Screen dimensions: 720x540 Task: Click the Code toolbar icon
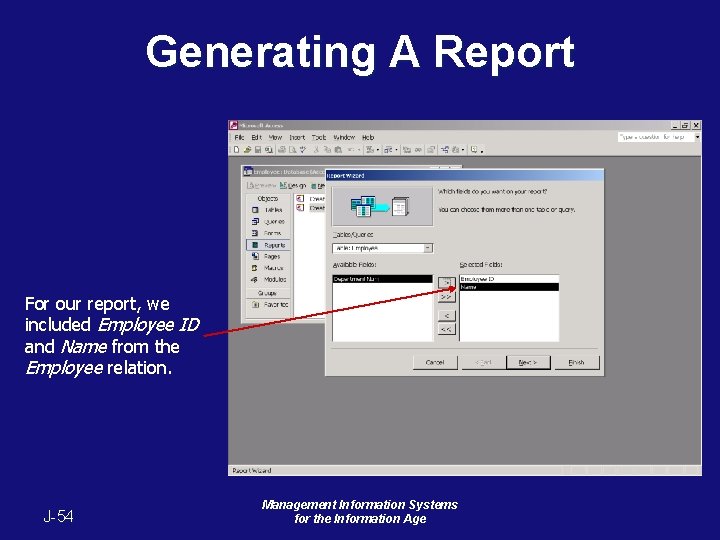coord(407,150)
